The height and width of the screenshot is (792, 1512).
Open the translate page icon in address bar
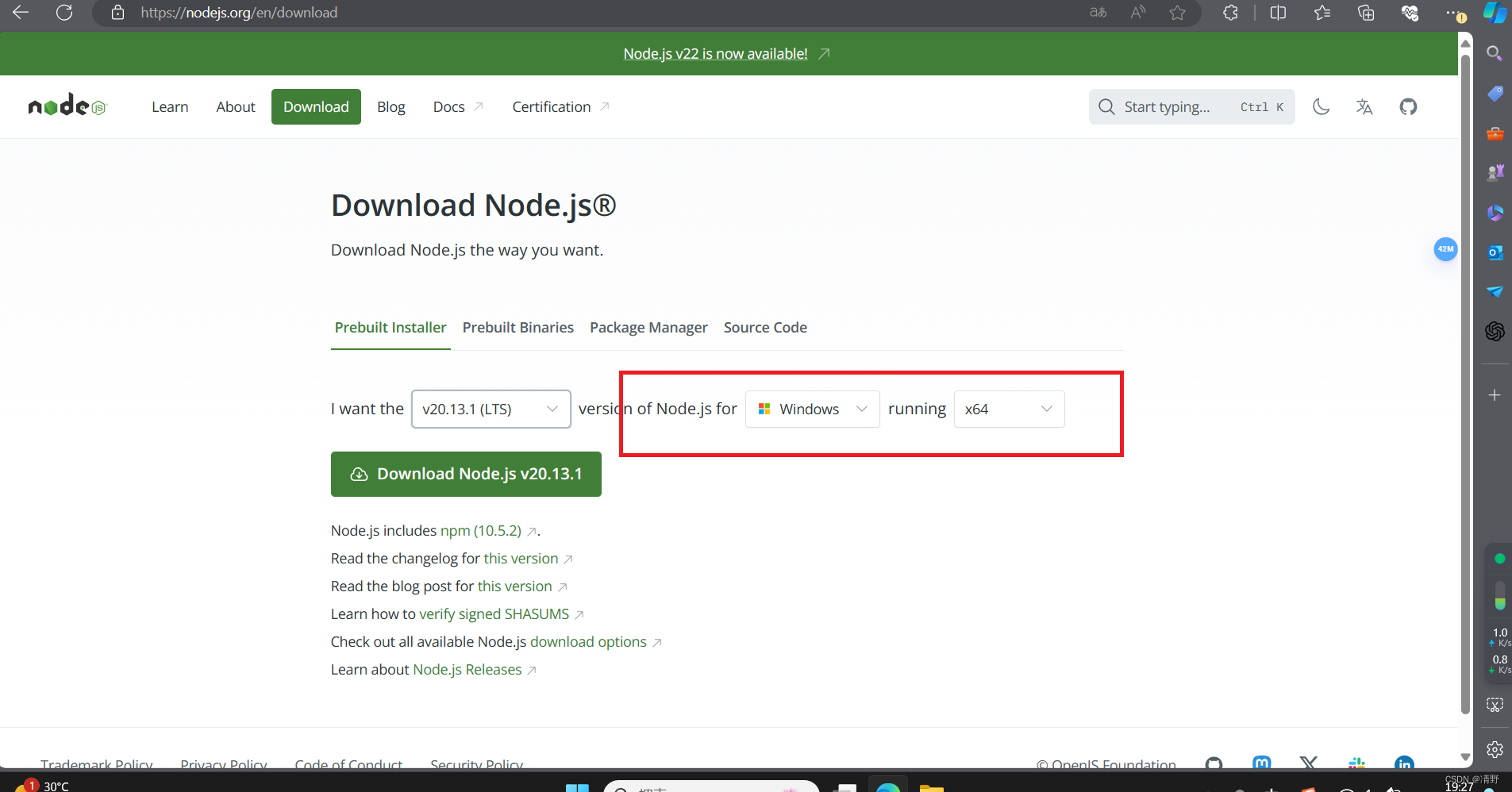[x=1098, y=12]
